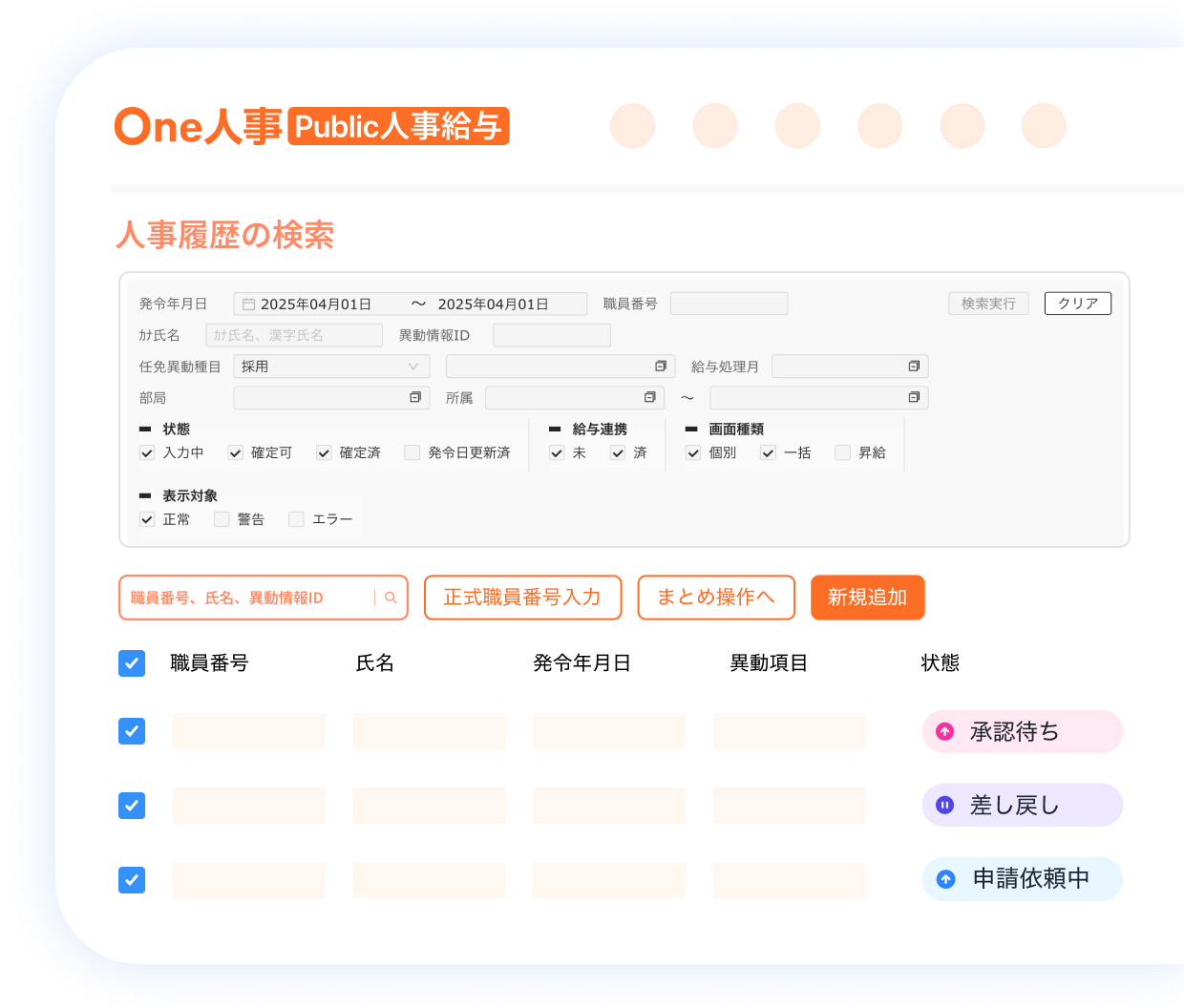Screen dimensions: 1184x1008
Task: Click the 正式職員番号入力 button
Action: (x=522, y=598)
